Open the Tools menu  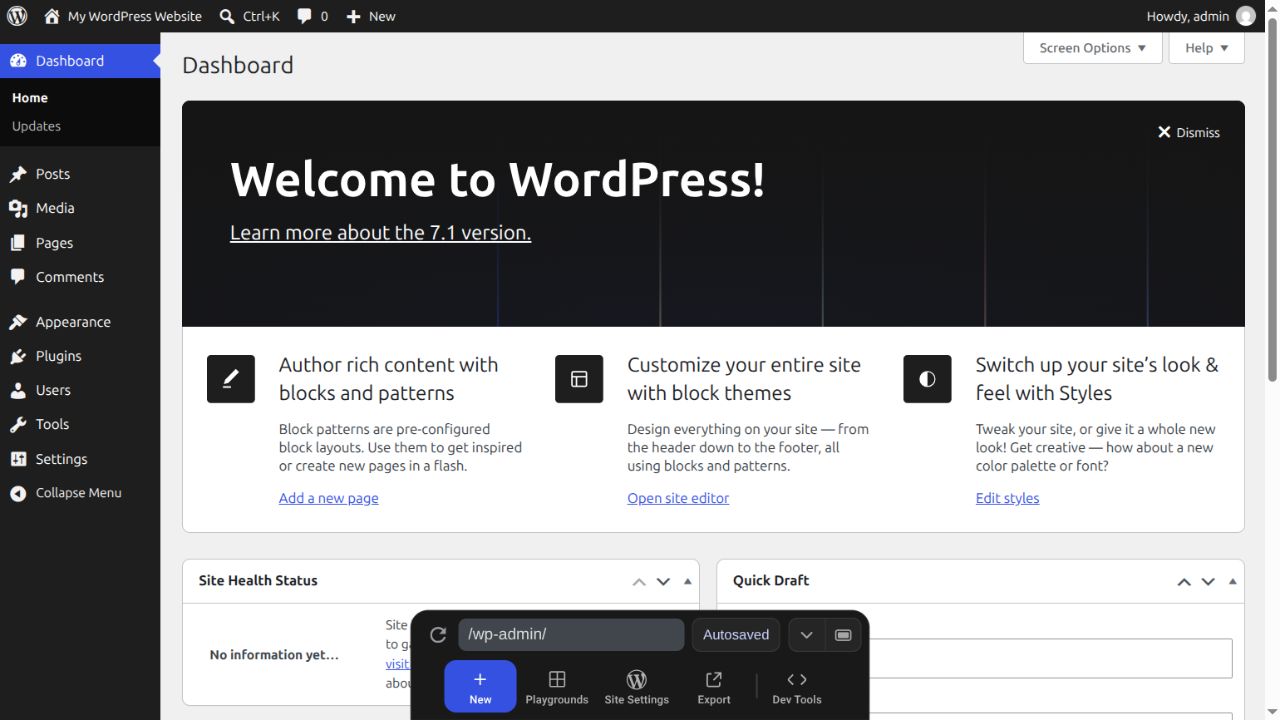[80, 424]
